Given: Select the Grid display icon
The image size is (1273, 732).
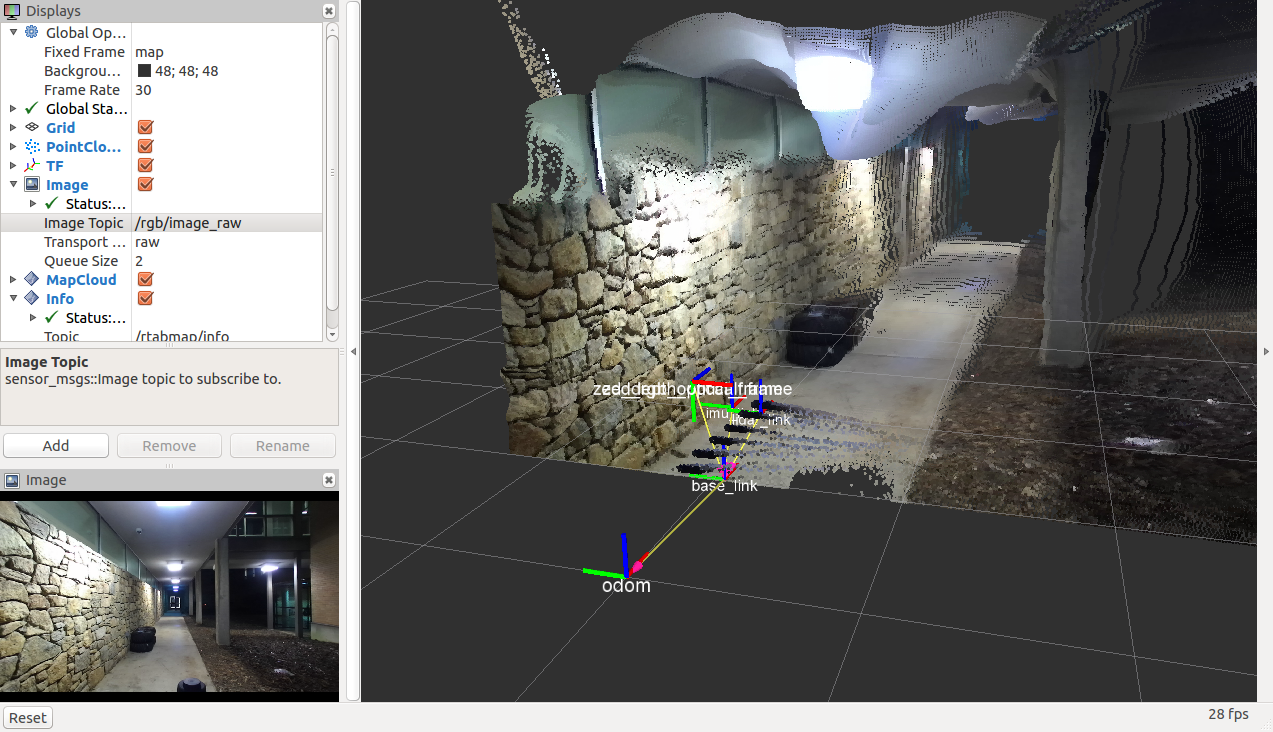Looking at the screenshot, I should click(31, 127).
